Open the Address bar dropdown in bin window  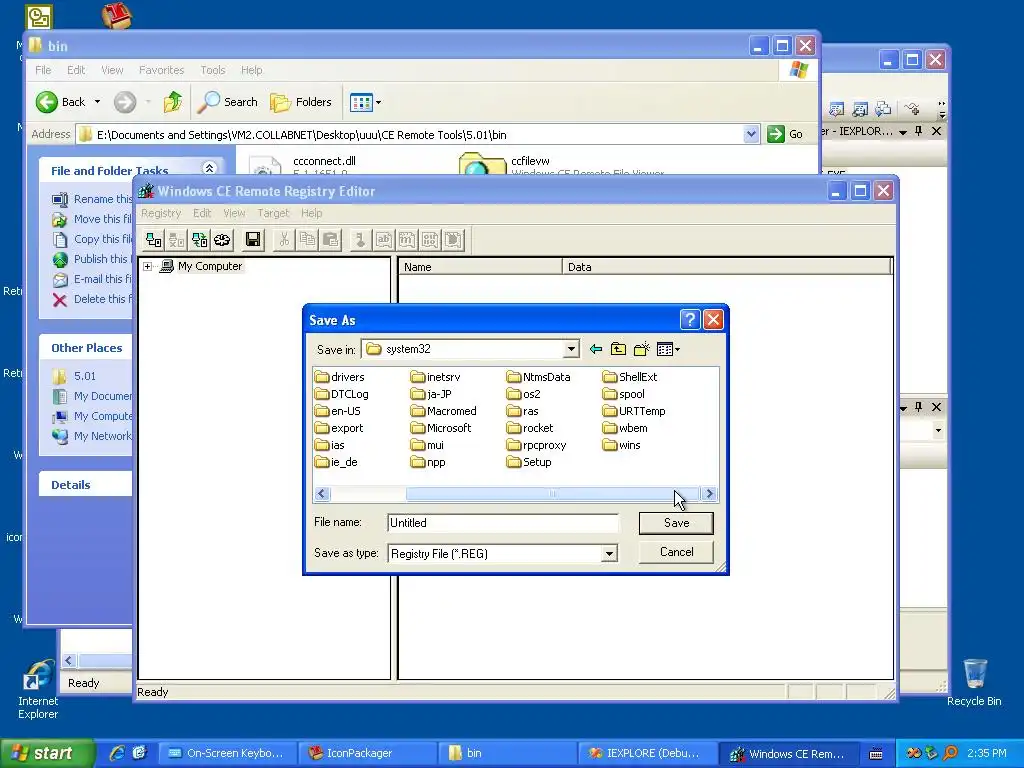(751, 135)
